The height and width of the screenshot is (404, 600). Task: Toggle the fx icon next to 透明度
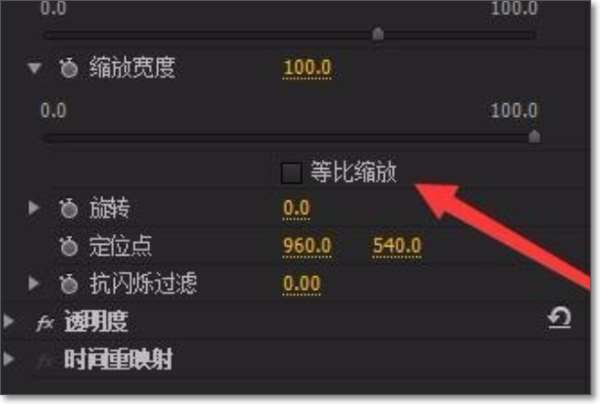point(45,323)
